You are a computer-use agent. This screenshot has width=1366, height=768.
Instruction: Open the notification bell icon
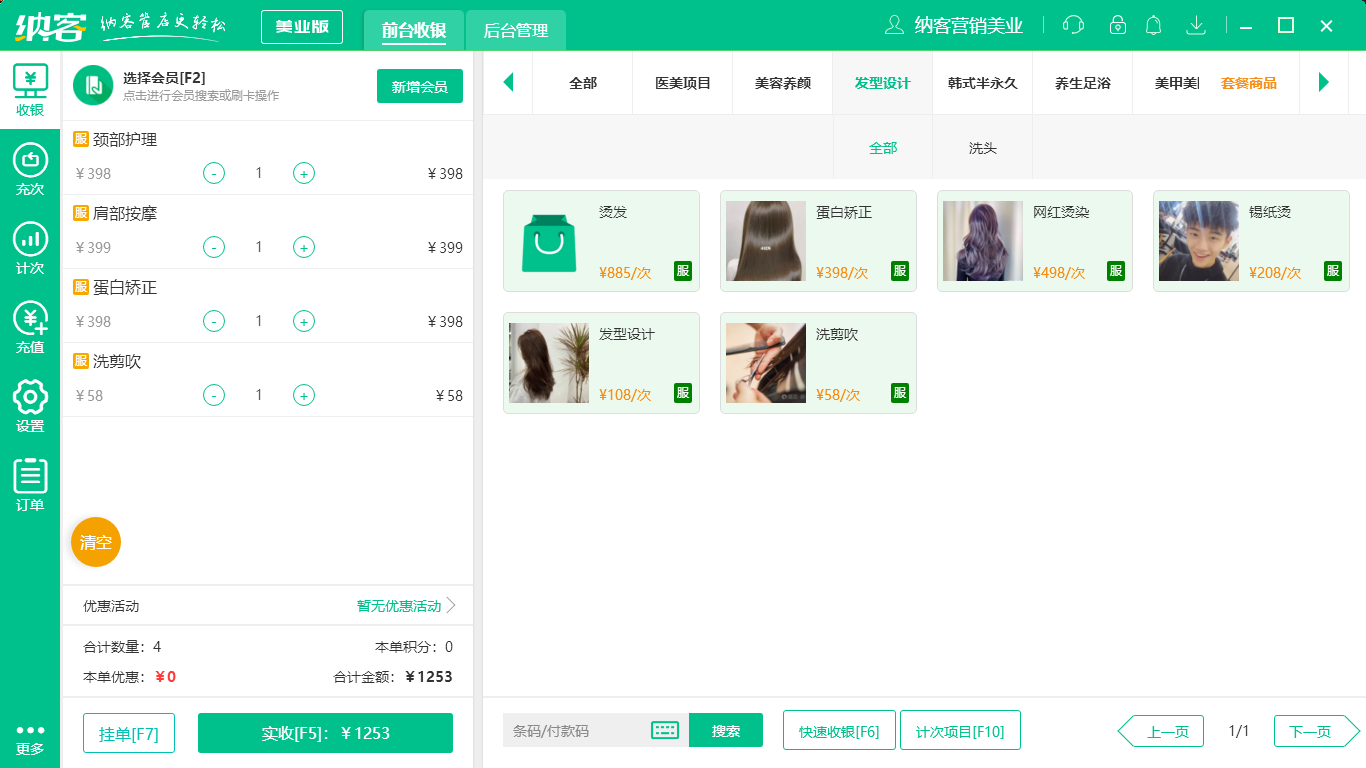[x=1153, y=25]
